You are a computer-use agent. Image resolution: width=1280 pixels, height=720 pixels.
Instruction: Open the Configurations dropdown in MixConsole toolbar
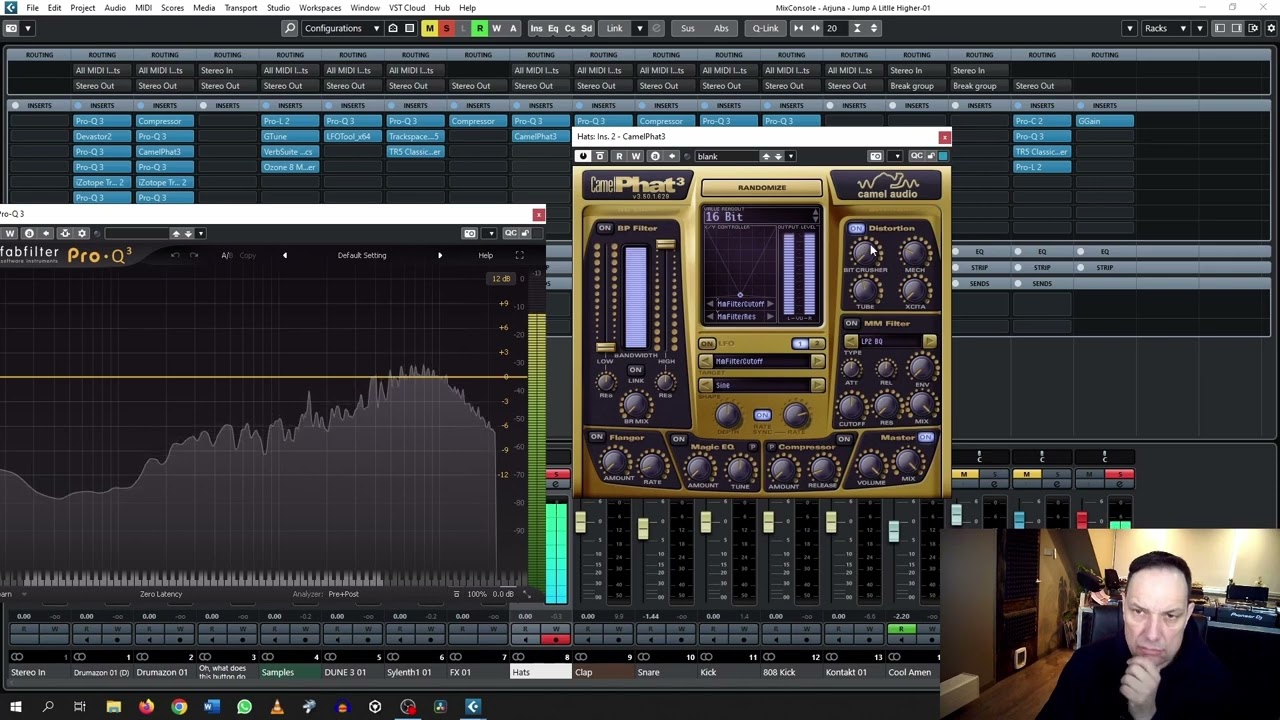pos(341,28)
